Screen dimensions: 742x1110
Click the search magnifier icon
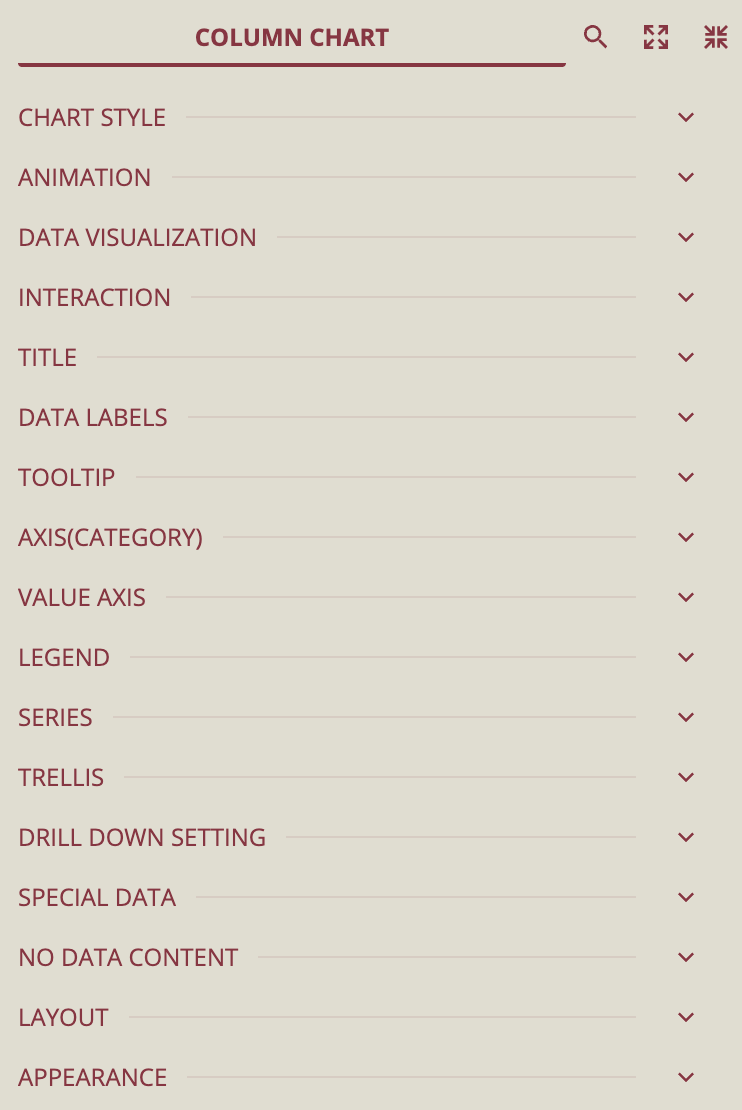(x=596, y=38)
